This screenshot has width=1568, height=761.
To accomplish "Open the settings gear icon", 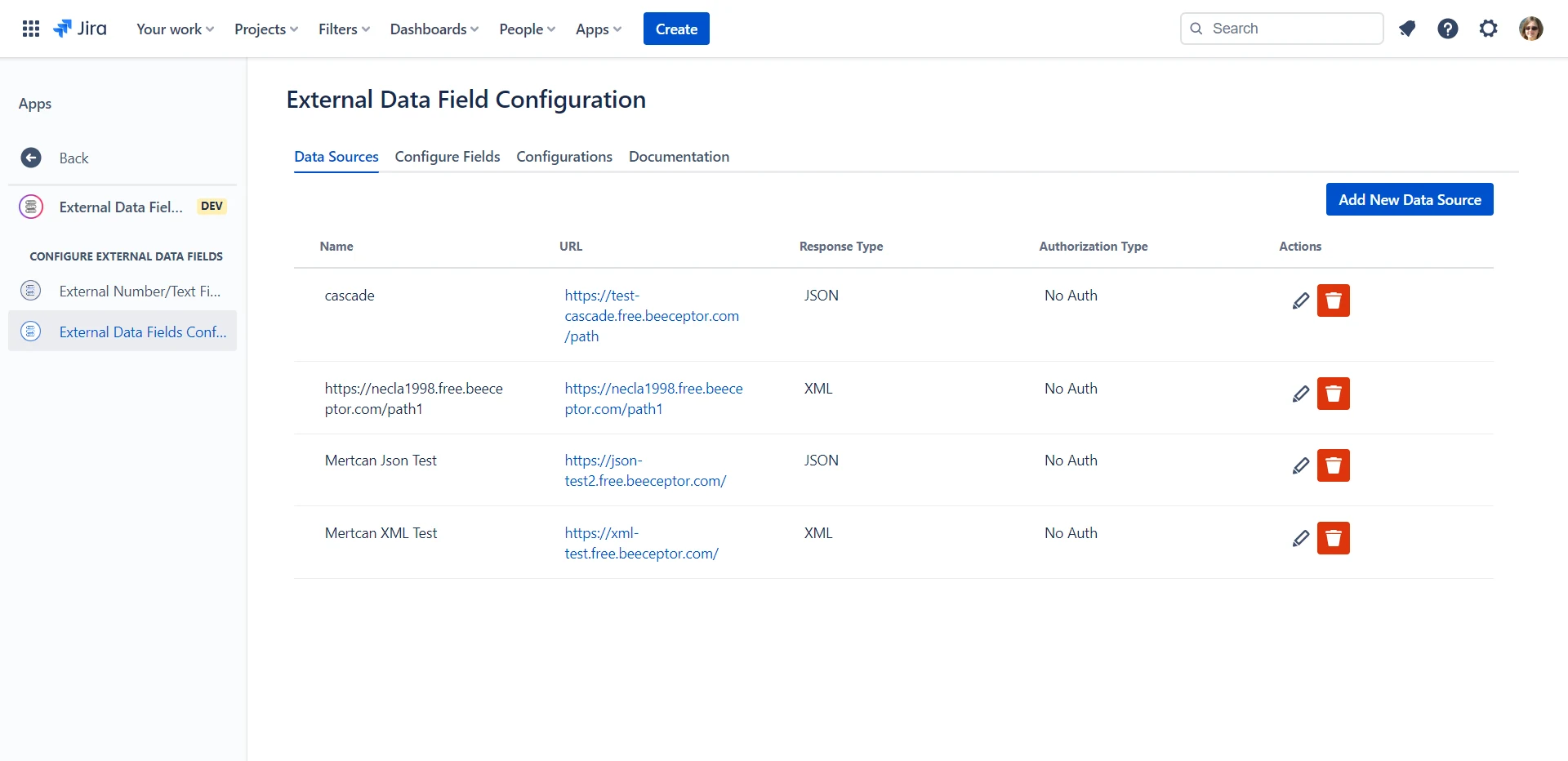I will coord(1489,29).
